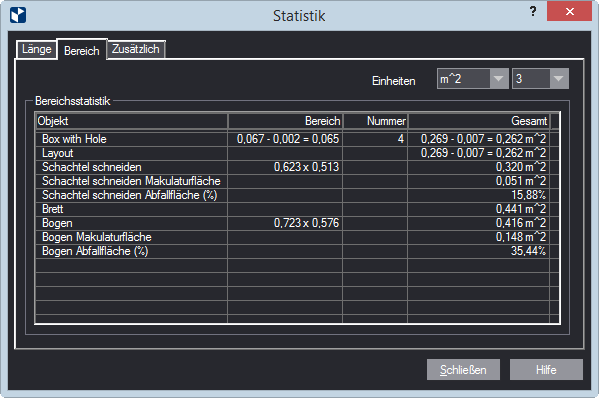Switch to the Länge tab
Viewport: 599px width, 398px height.
(x=37, y=49)
